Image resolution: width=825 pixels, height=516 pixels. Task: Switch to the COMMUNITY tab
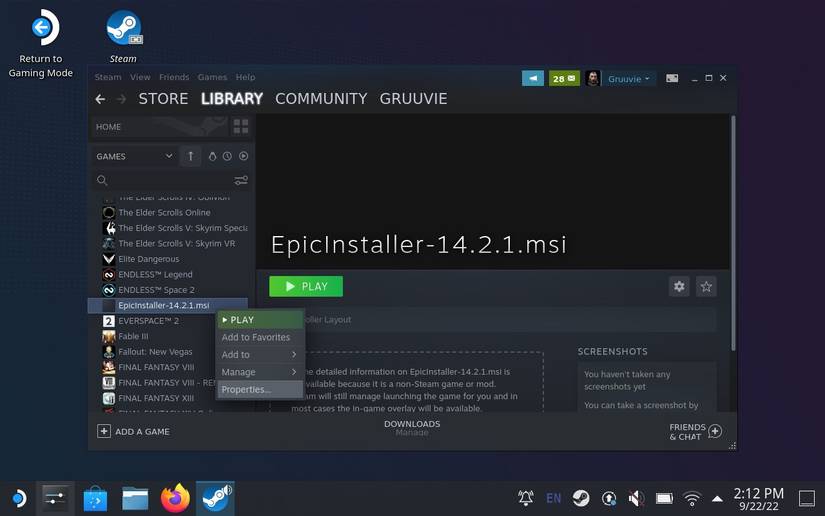[321, 99]
